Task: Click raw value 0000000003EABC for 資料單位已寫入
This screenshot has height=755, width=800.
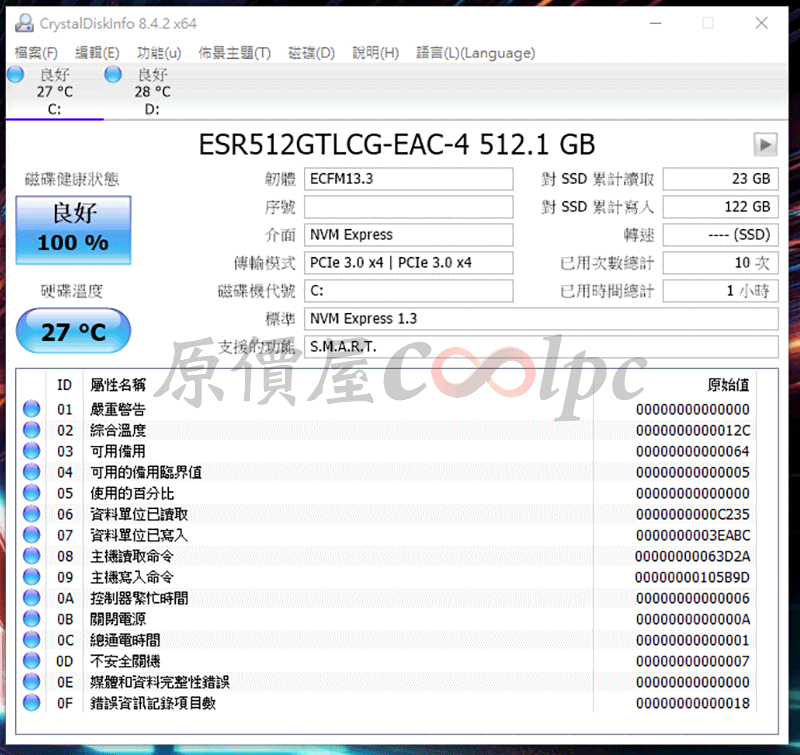Action: (x=692, y=535)
